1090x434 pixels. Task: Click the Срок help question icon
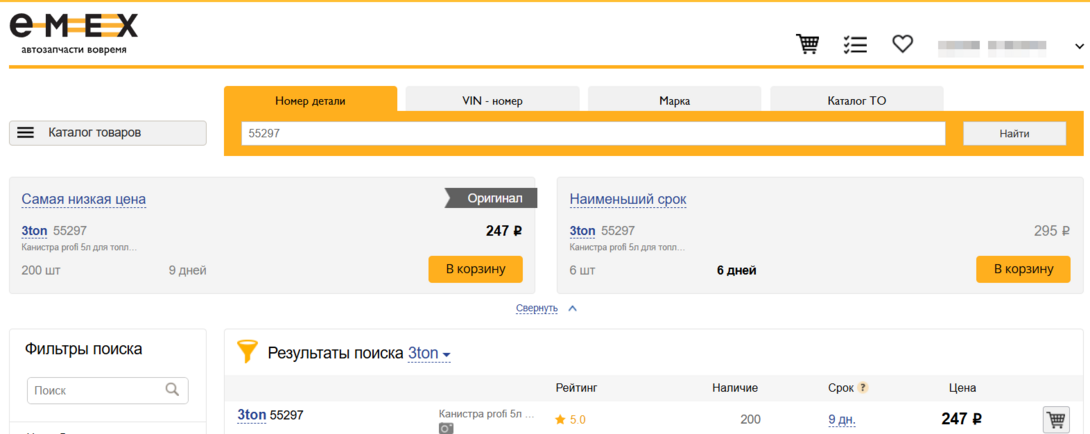tap(863, 387)
